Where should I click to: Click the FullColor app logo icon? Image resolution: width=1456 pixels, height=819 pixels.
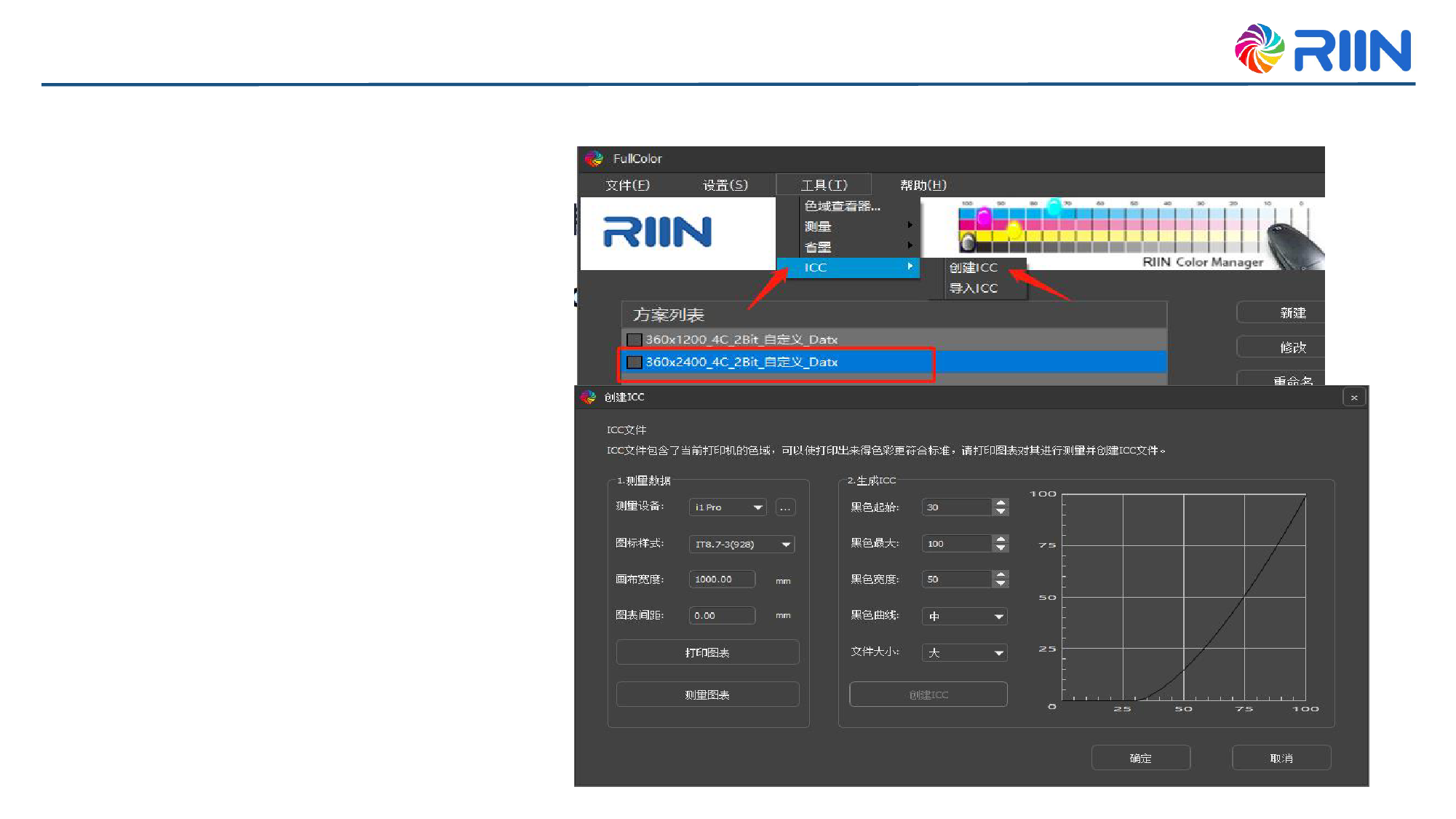(x=594, y=159)
